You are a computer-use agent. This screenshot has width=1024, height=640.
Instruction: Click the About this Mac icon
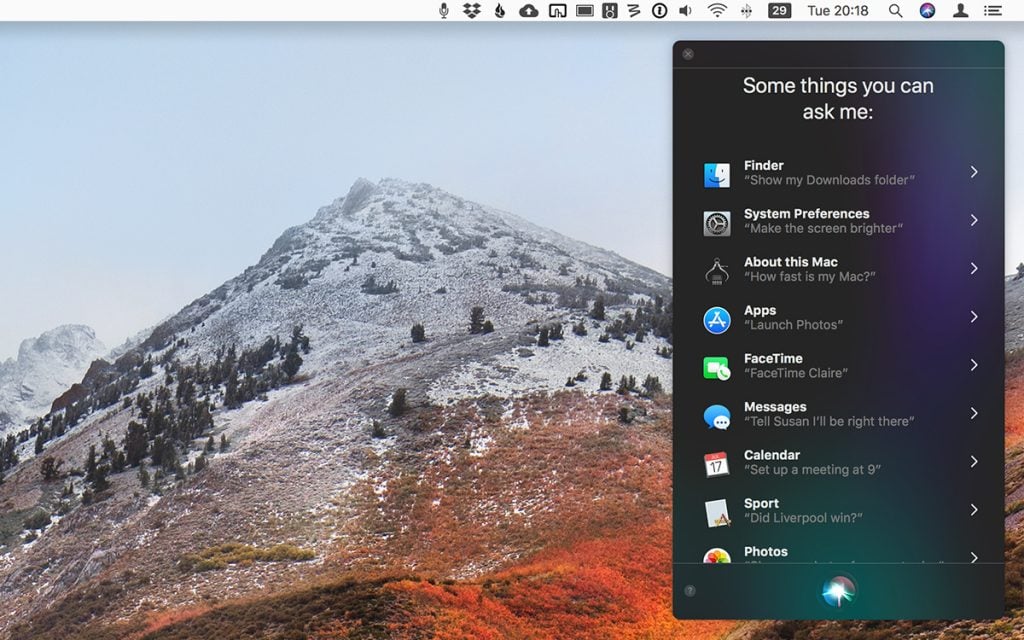point(716,271)
